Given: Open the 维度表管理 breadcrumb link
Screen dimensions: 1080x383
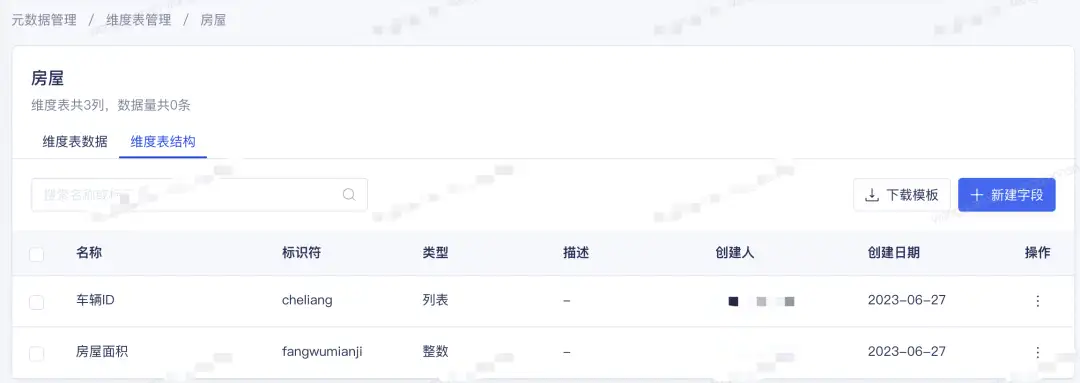Looking at the screenshot, I should (138, 20).
